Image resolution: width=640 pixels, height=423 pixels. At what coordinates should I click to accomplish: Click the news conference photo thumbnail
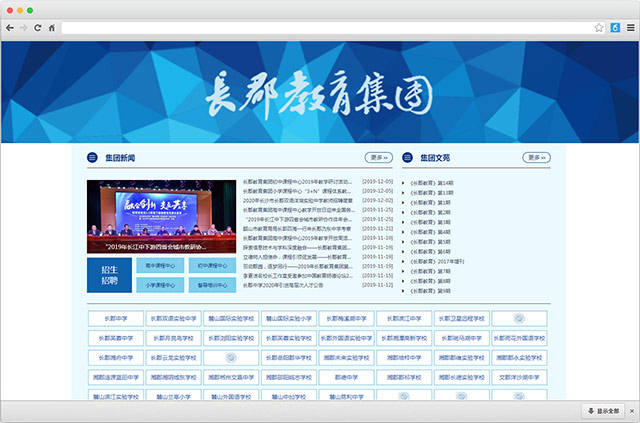(x=162, y=216)
